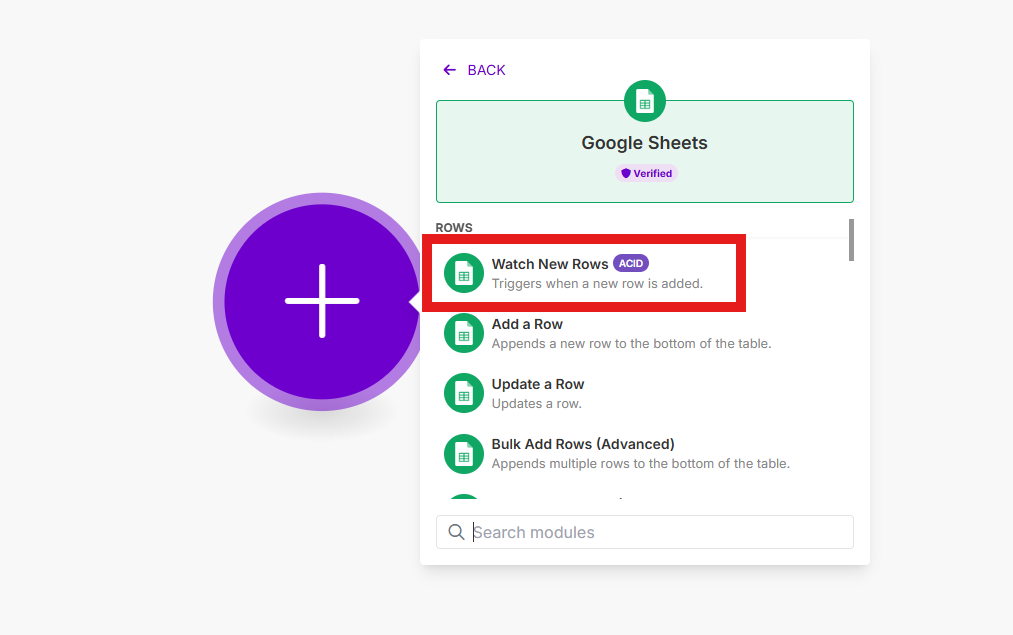Click the ACID tag on Watch New Rows
This screenshot has height=635, width=1013.
[x=631, y=264]
